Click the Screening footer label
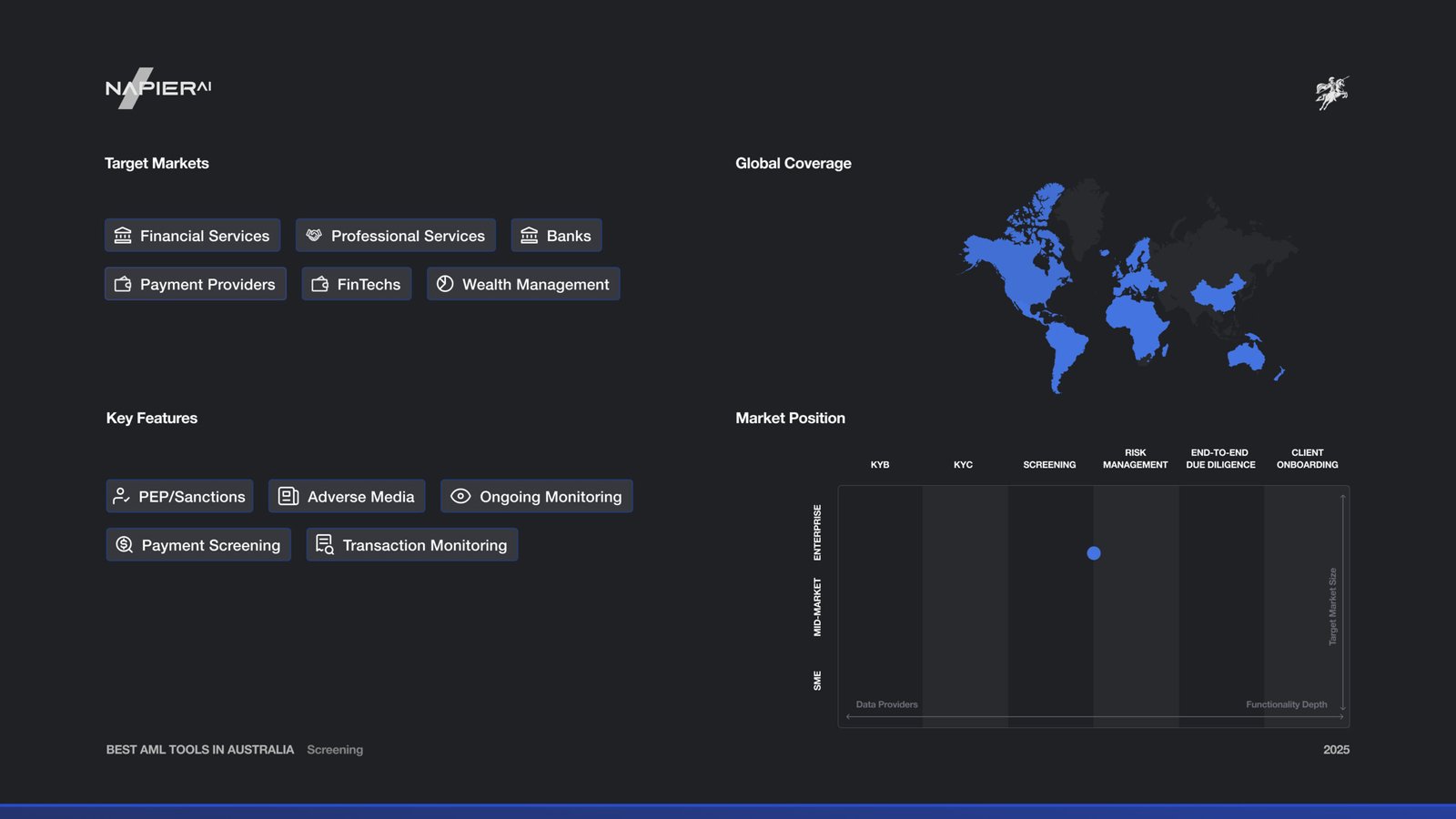1456x819 pixels. pos(335,750)
